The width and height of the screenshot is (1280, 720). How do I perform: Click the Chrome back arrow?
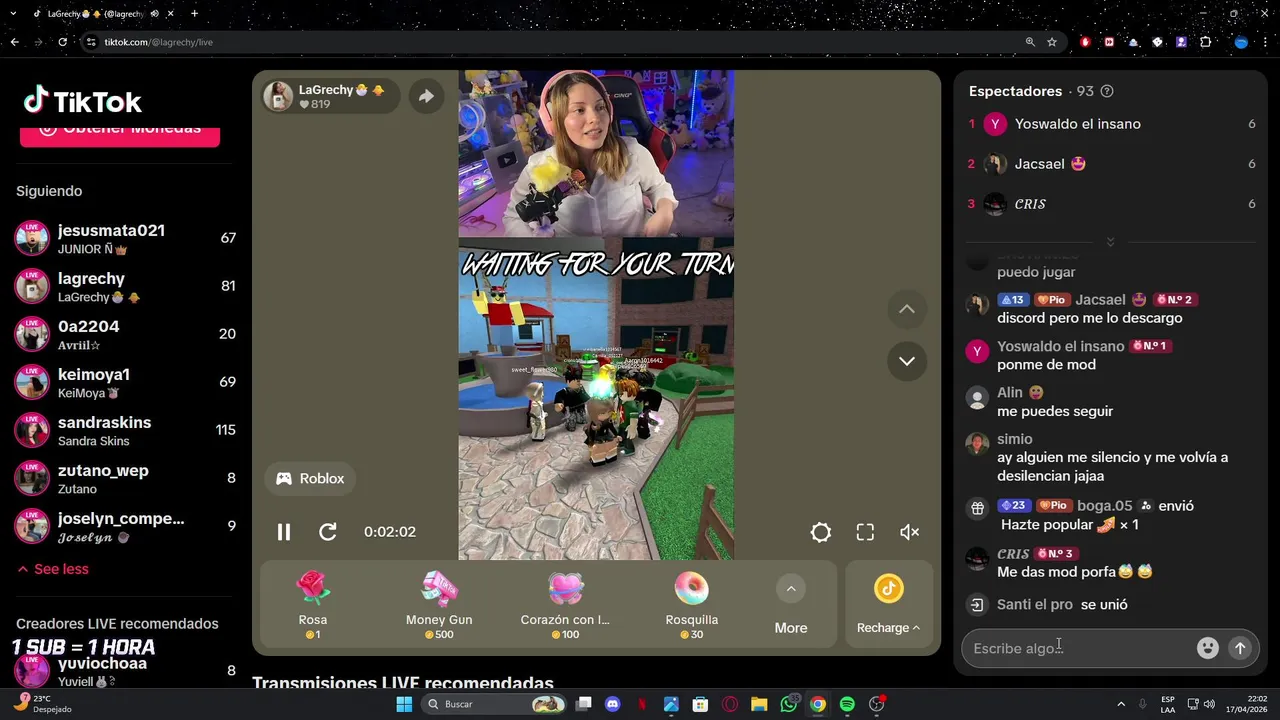14,42
